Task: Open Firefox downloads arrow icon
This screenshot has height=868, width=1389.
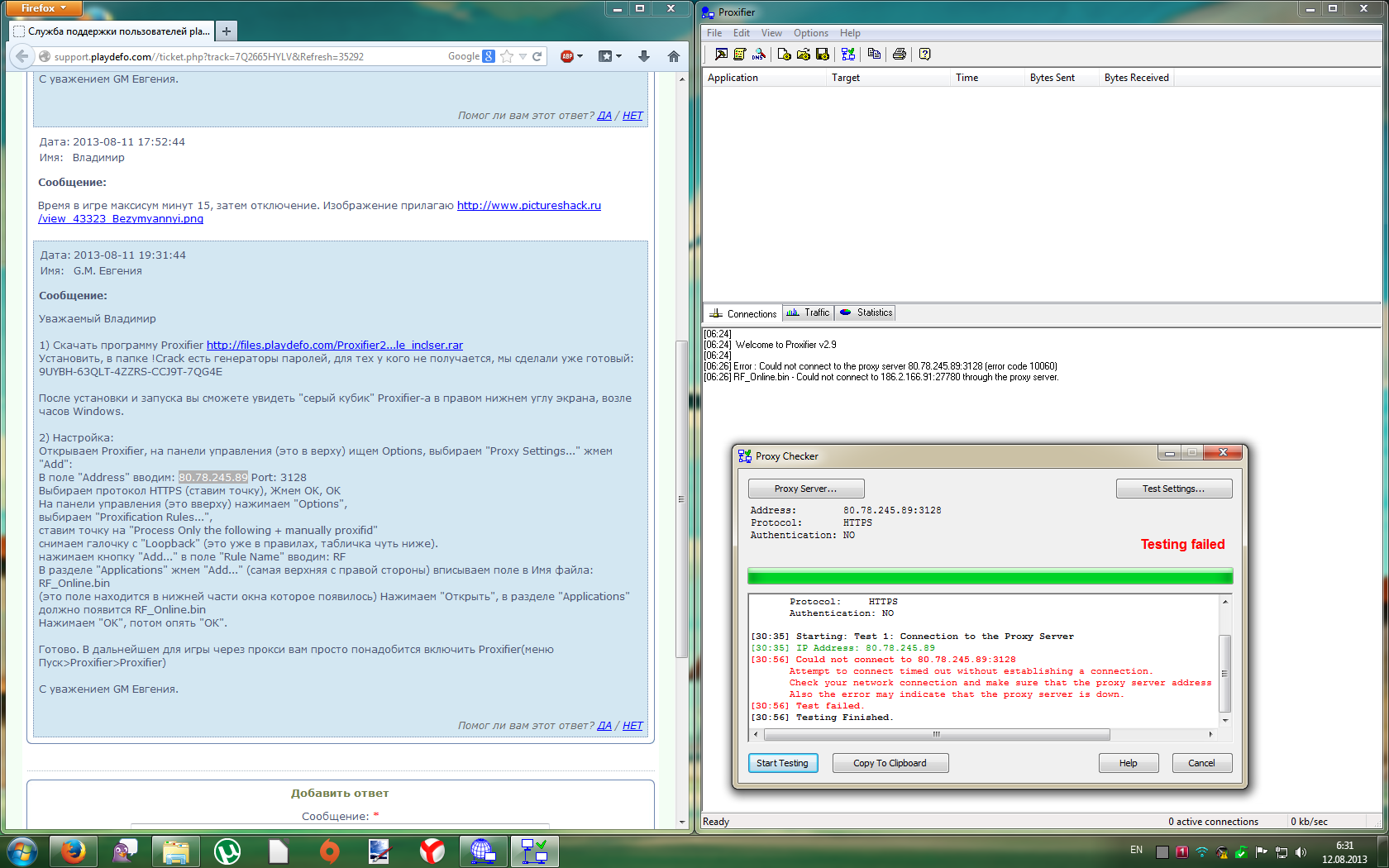Action: 644,56
